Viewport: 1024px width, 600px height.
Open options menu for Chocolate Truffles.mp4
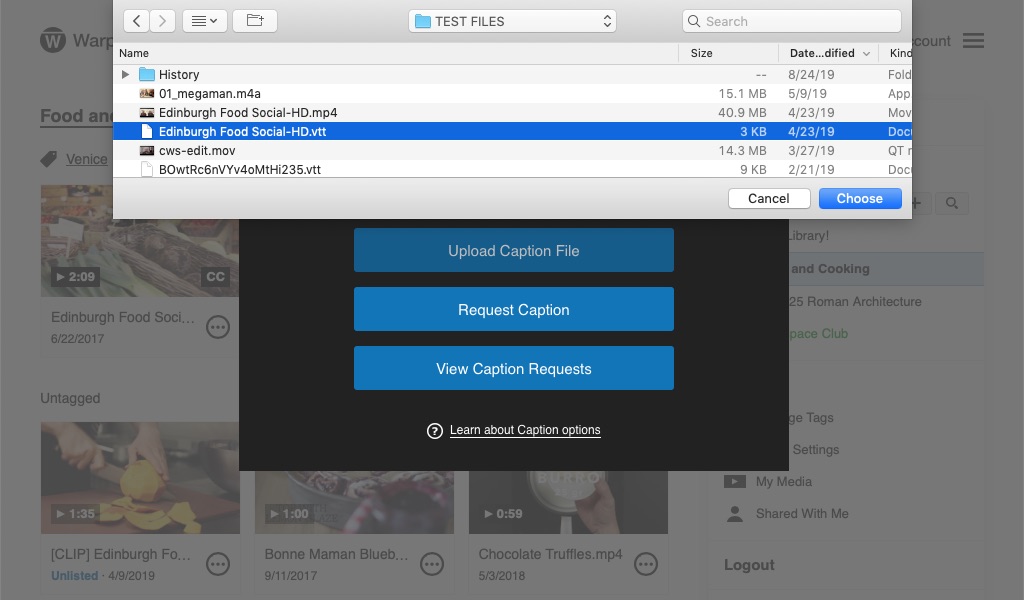pos(646,564)
